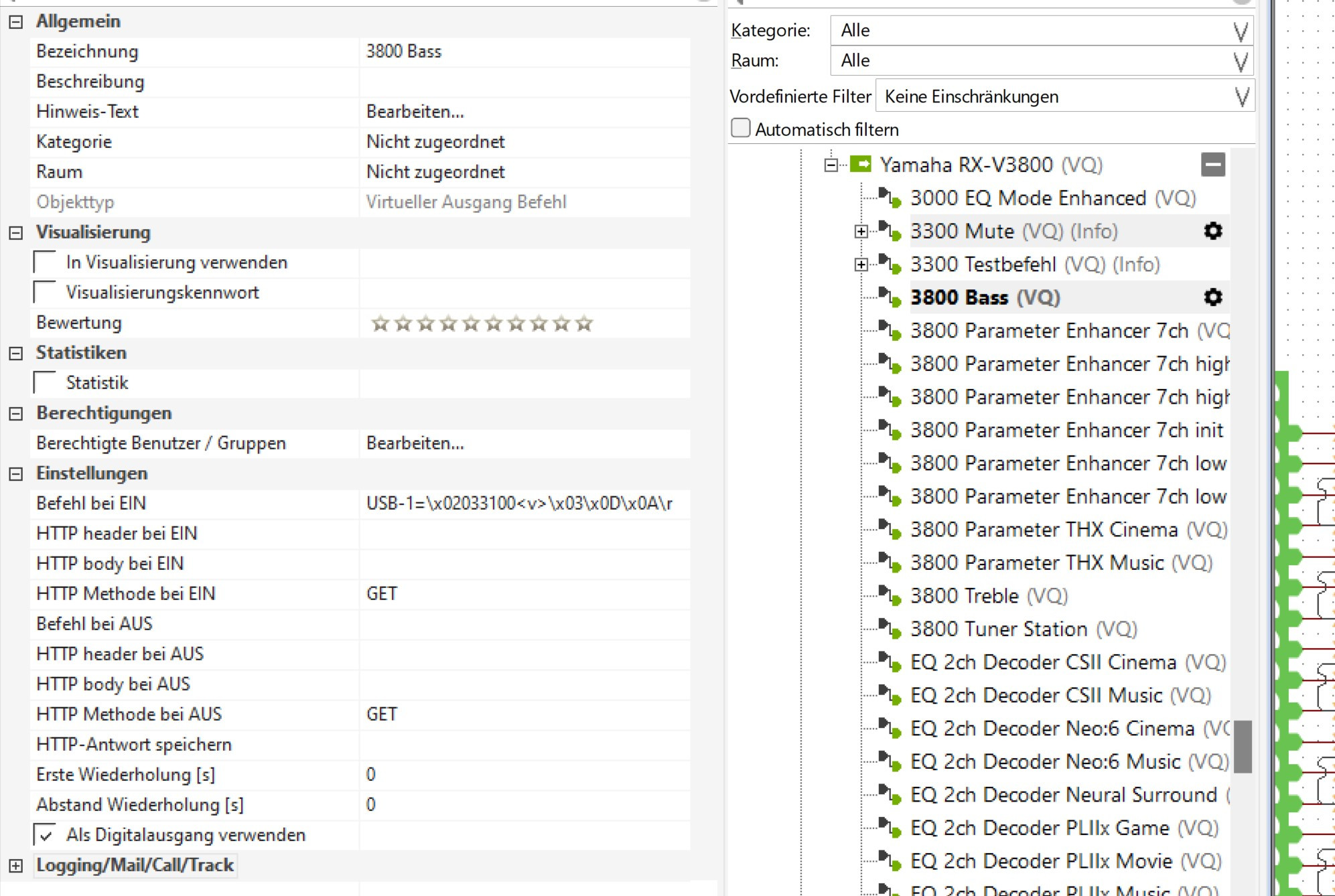Uncheck 'Als Digitalausgang verwenden'

[x=45, y=835]
